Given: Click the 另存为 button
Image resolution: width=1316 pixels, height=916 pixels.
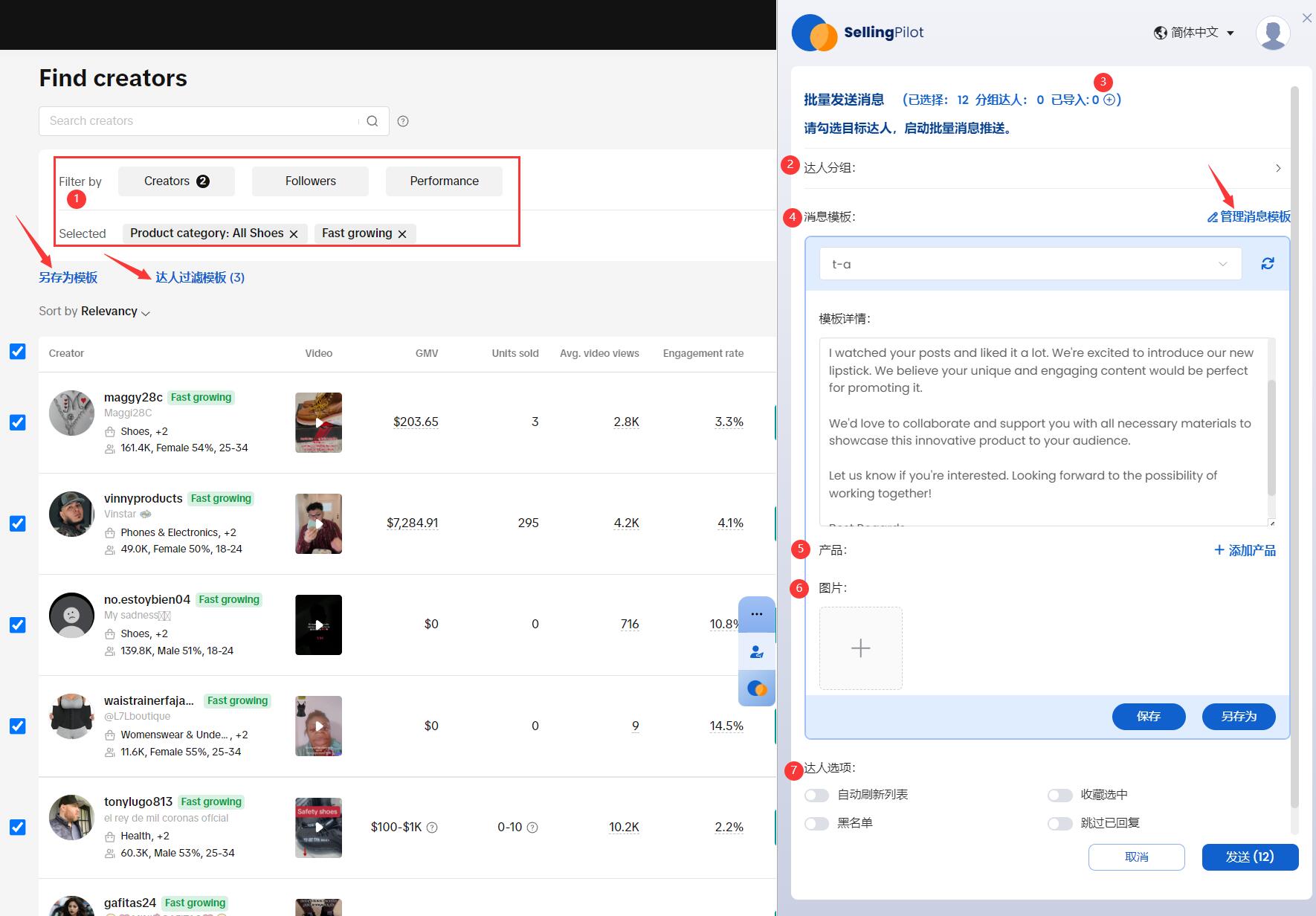Looking at the screenshot, I should pos(1239,716).
